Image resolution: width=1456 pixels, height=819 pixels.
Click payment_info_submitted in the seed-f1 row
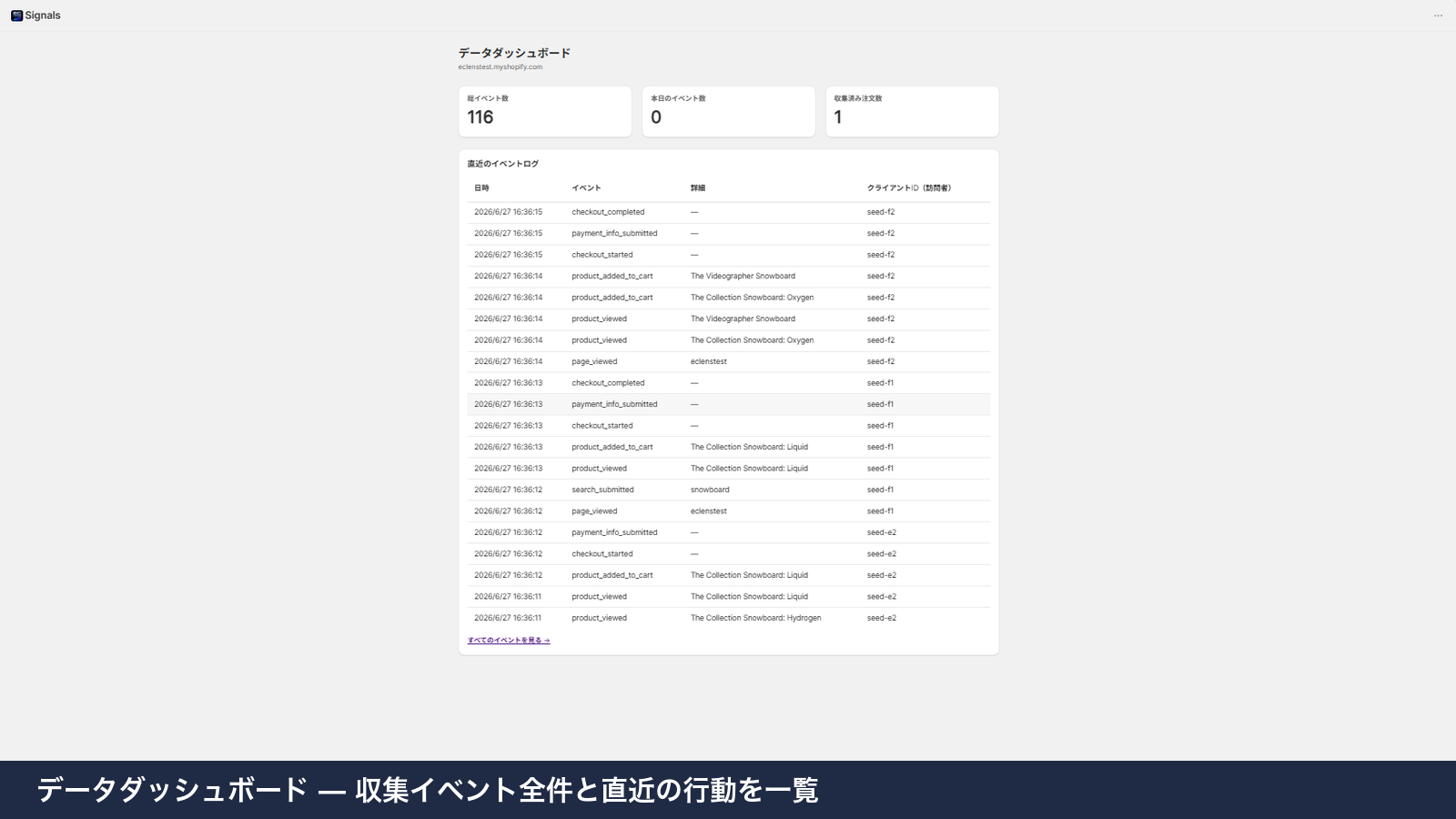614,405
